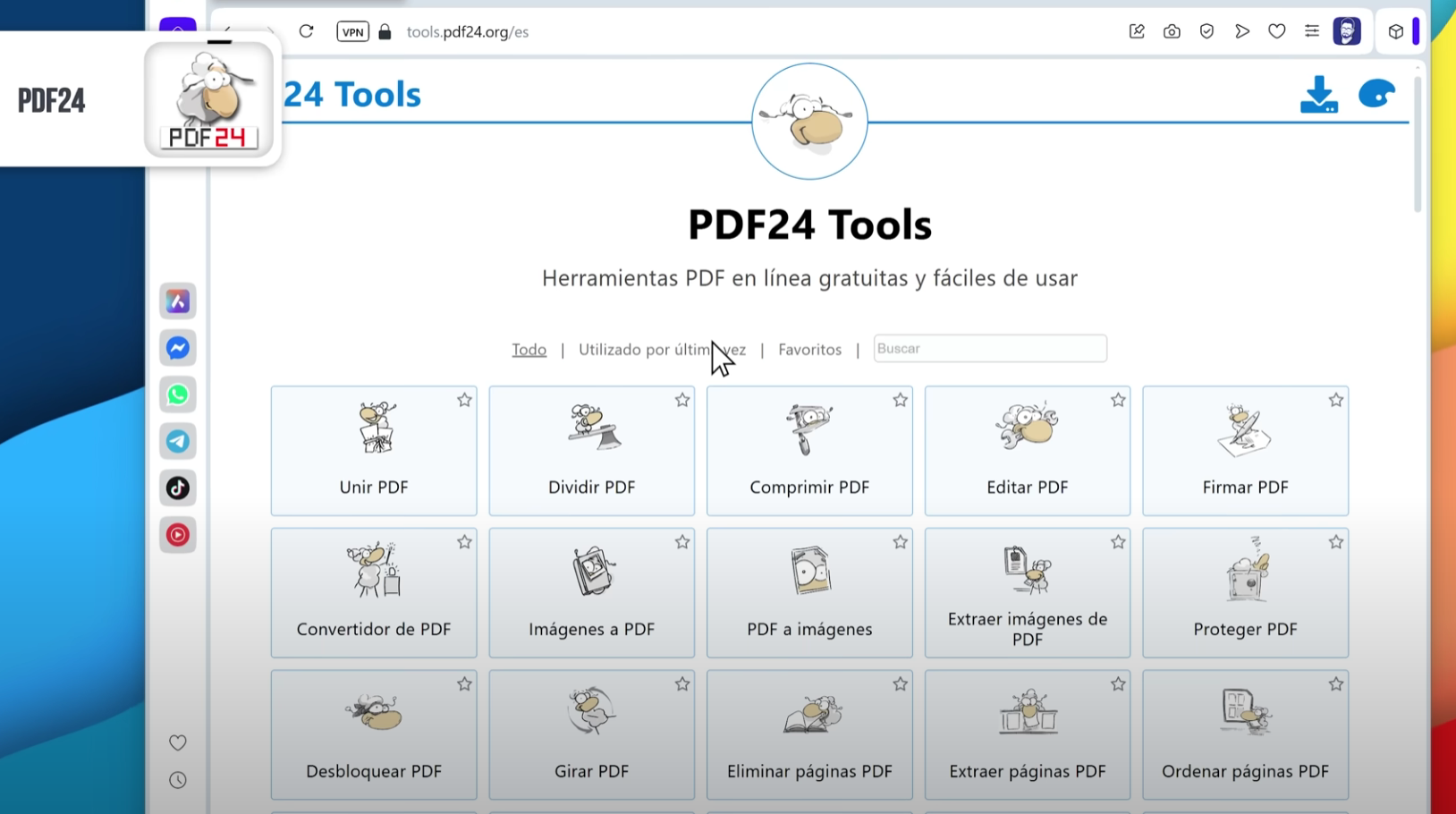Favorite the Unir PDF tool star
This screenshot has height=814, width=1456.
pos(464,401)
